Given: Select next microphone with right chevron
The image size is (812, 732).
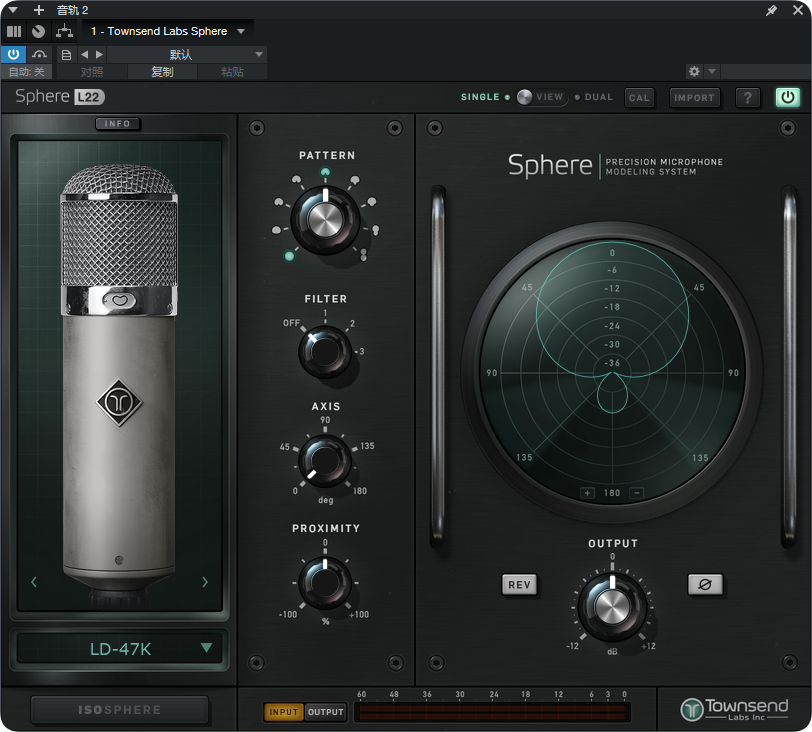Looking at the screenshot, I should pyautogui.click(x=205, y=582).
